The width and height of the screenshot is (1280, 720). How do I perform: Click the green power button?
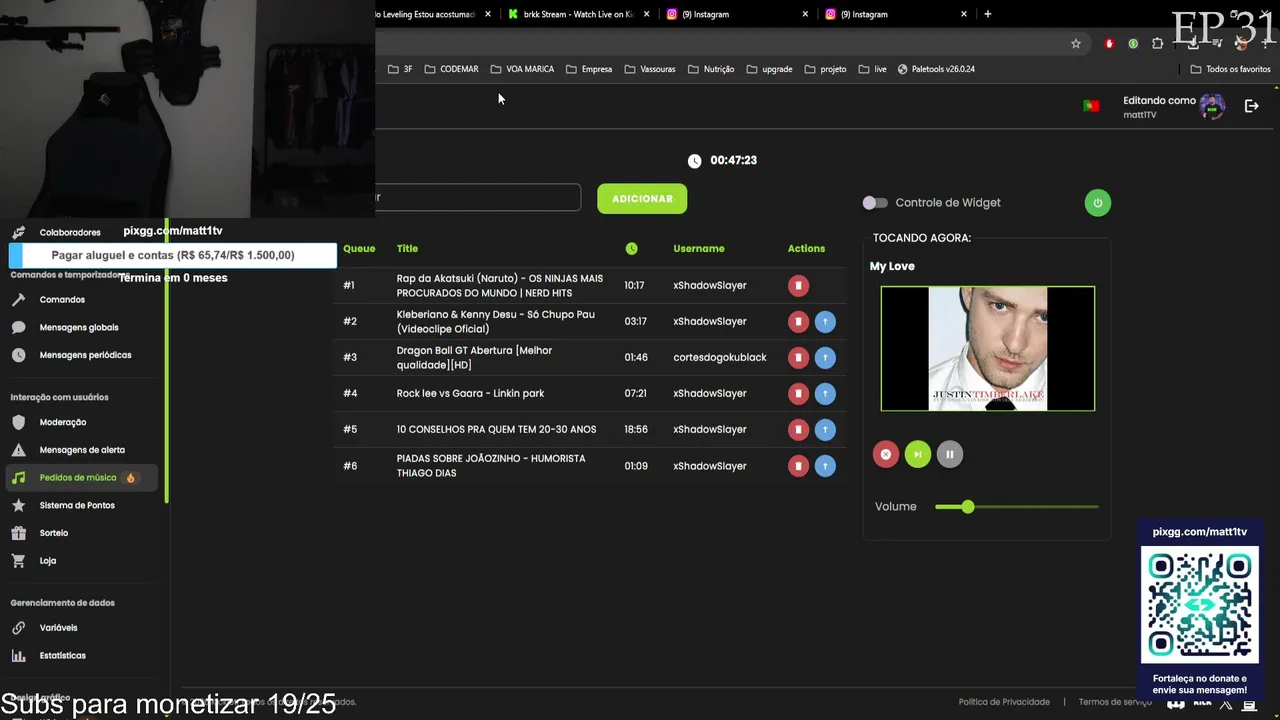pos(1098,203)
